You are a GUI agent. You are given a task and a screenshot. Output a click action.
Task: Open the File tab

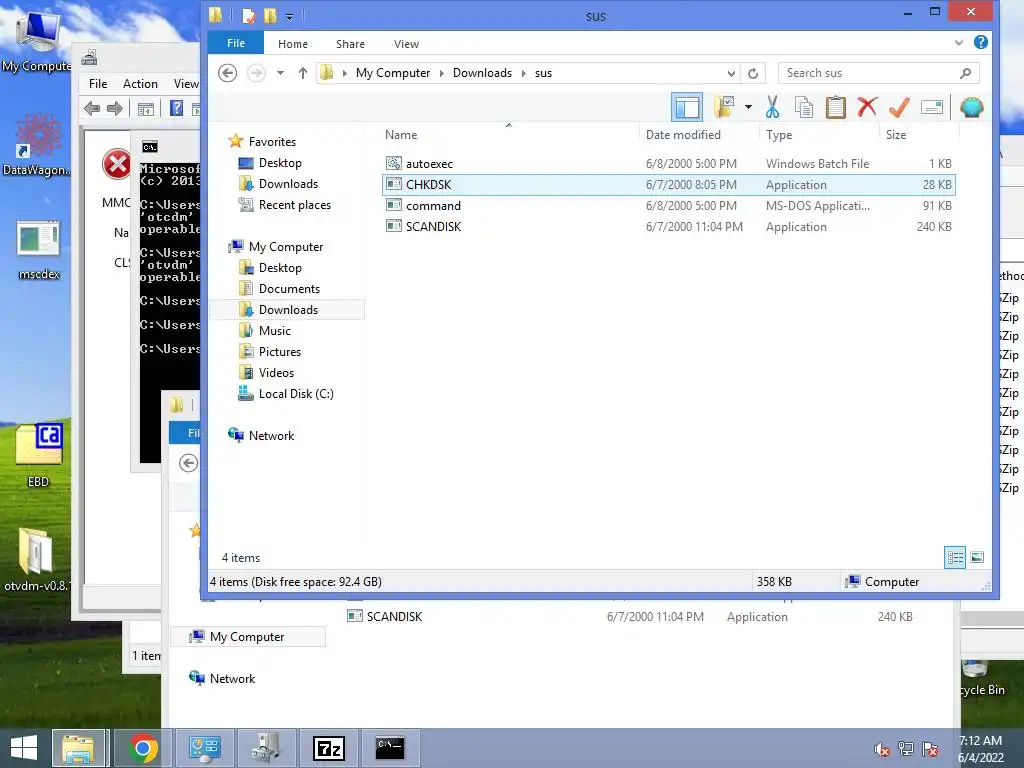point(236,43)
